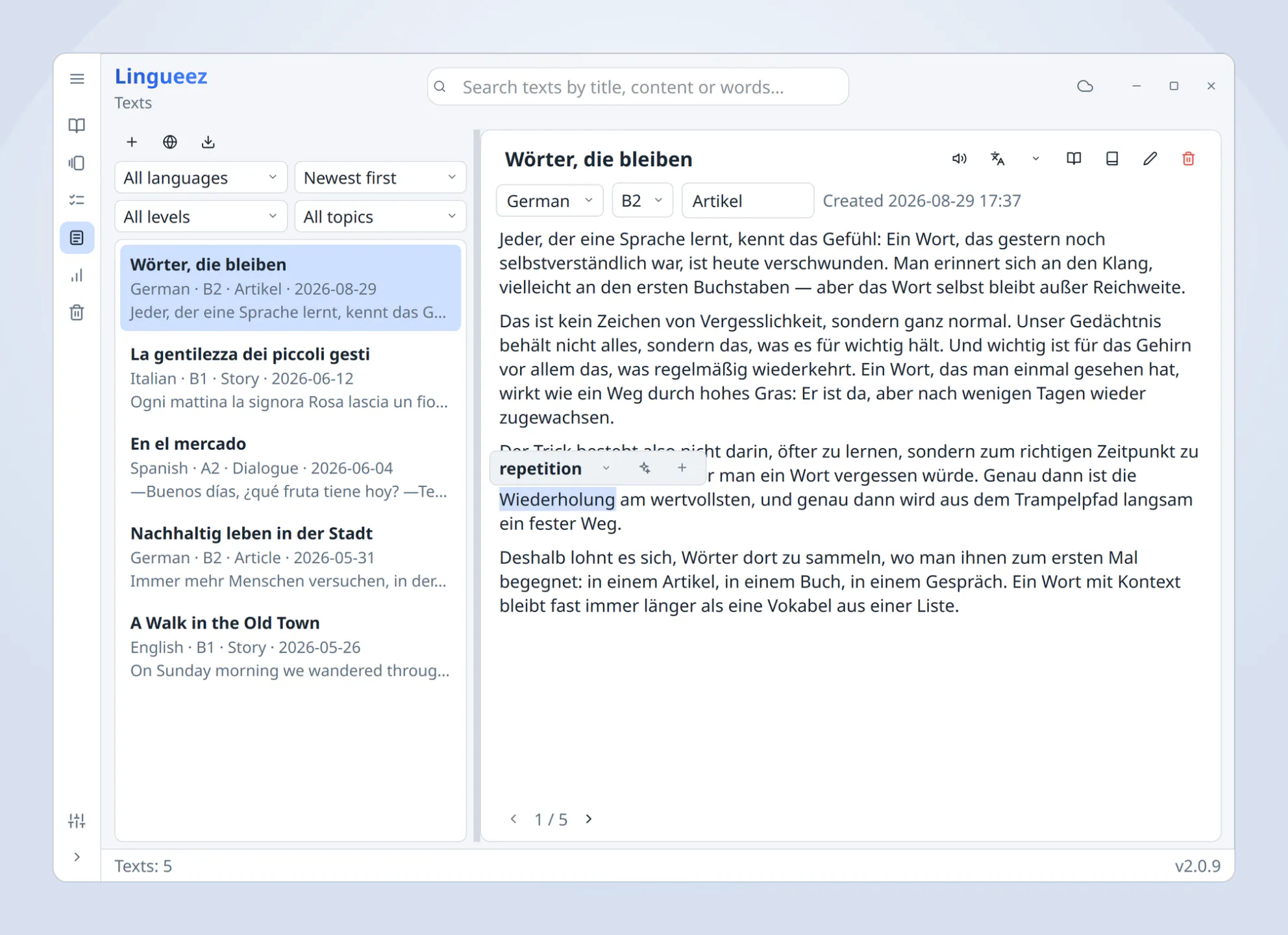Open the checklist icon in sidebar
The height and width of the screenshot is (935, 1288).
point(77,200)
